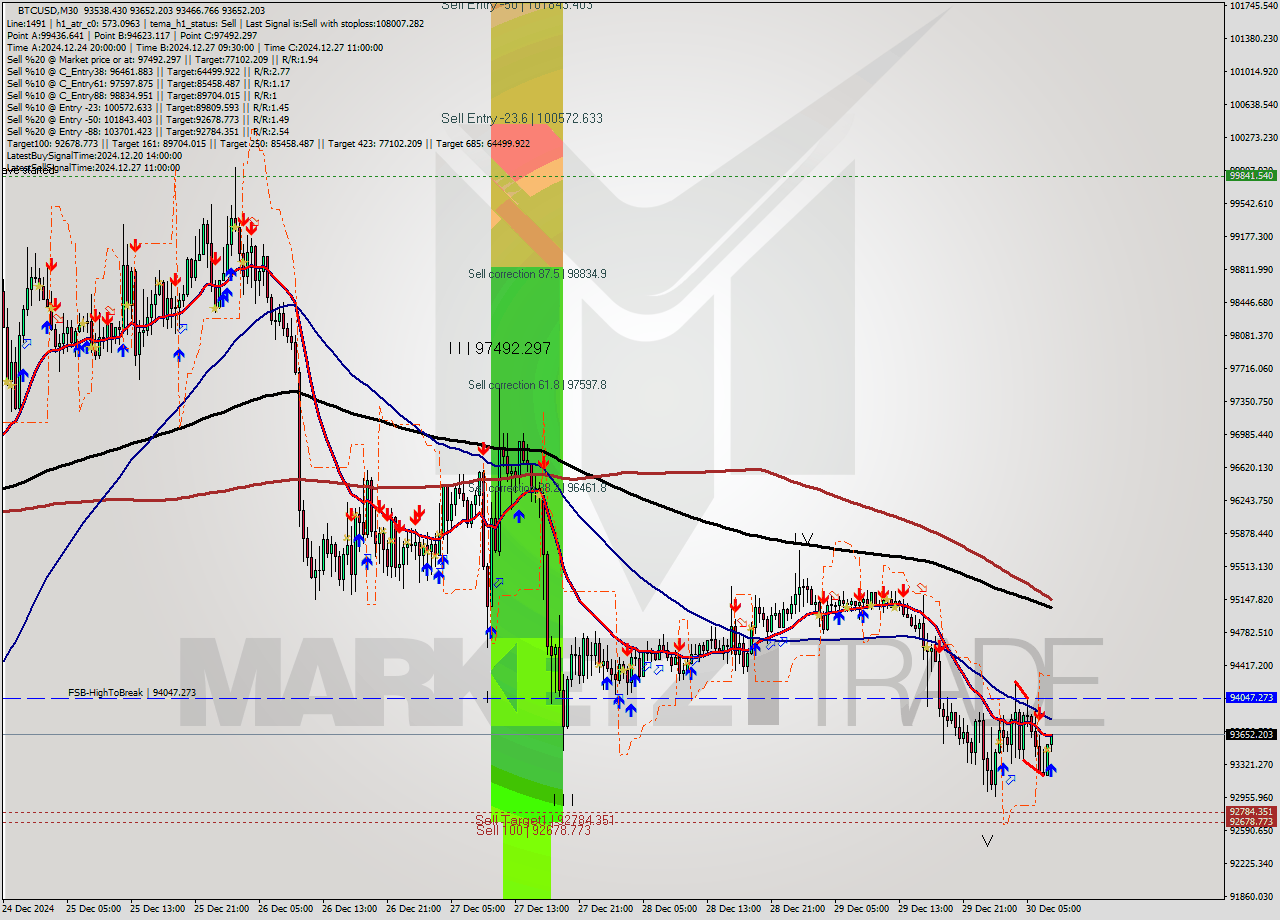Click 'Sell correction 38.2 | 96461.8' label

click(537, 488)
